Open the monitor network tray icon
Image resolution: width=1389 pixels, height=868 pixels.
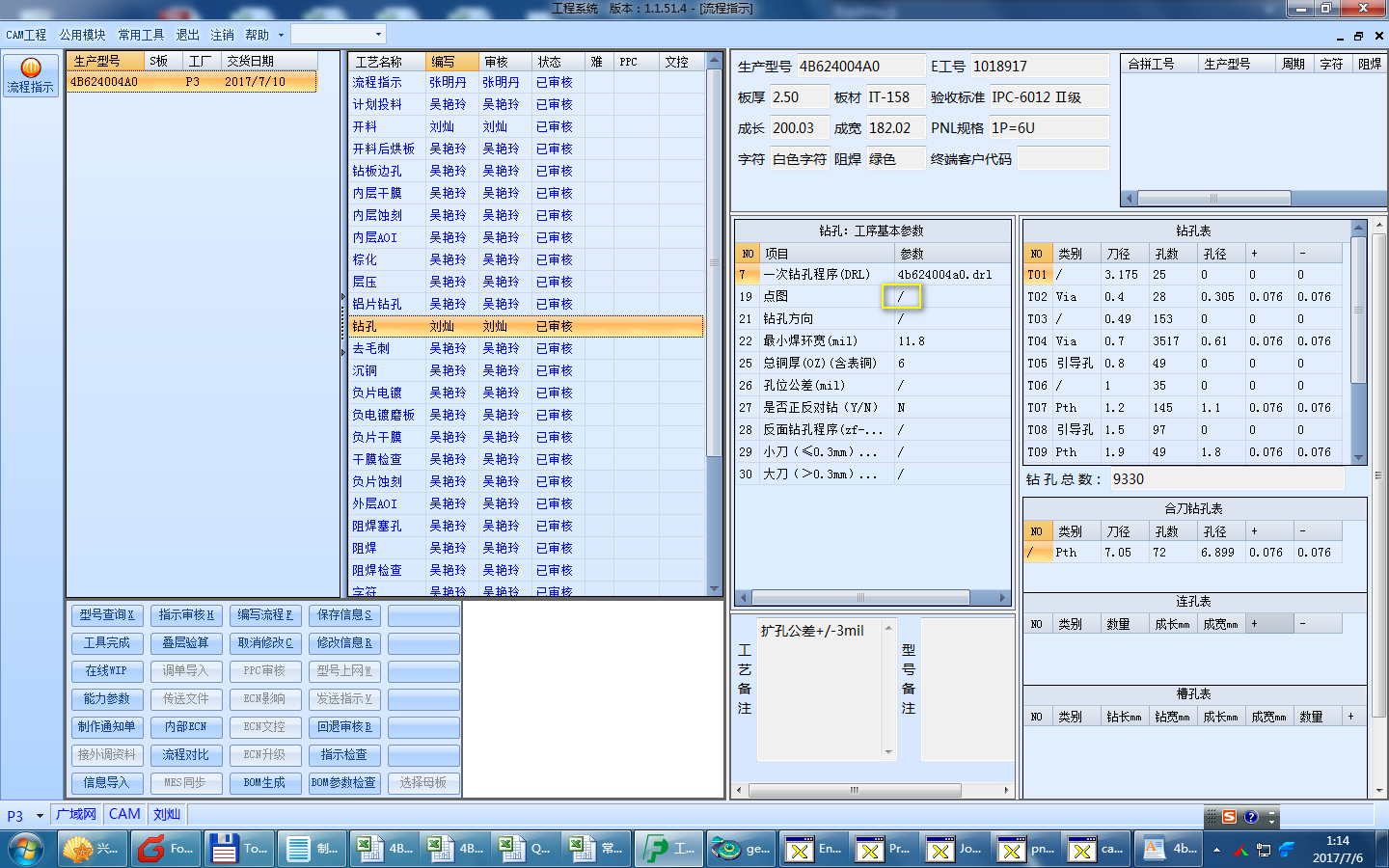click(x=1263, y=850)
